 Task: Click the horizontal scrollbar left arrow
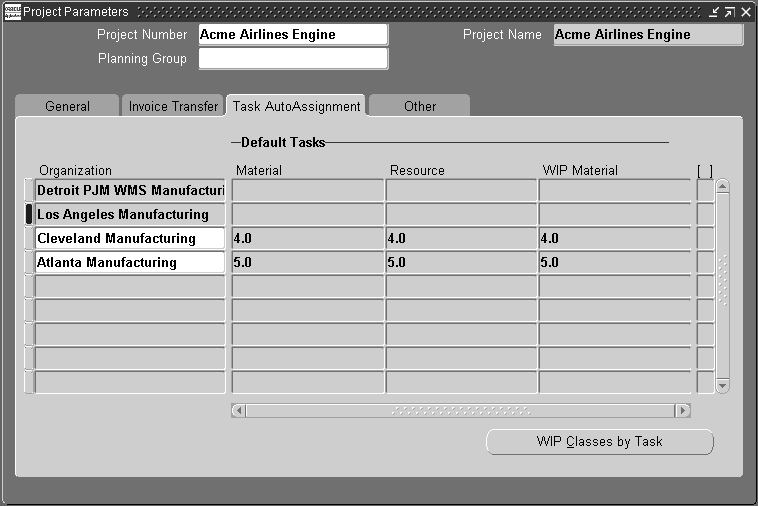coord(238,411)
